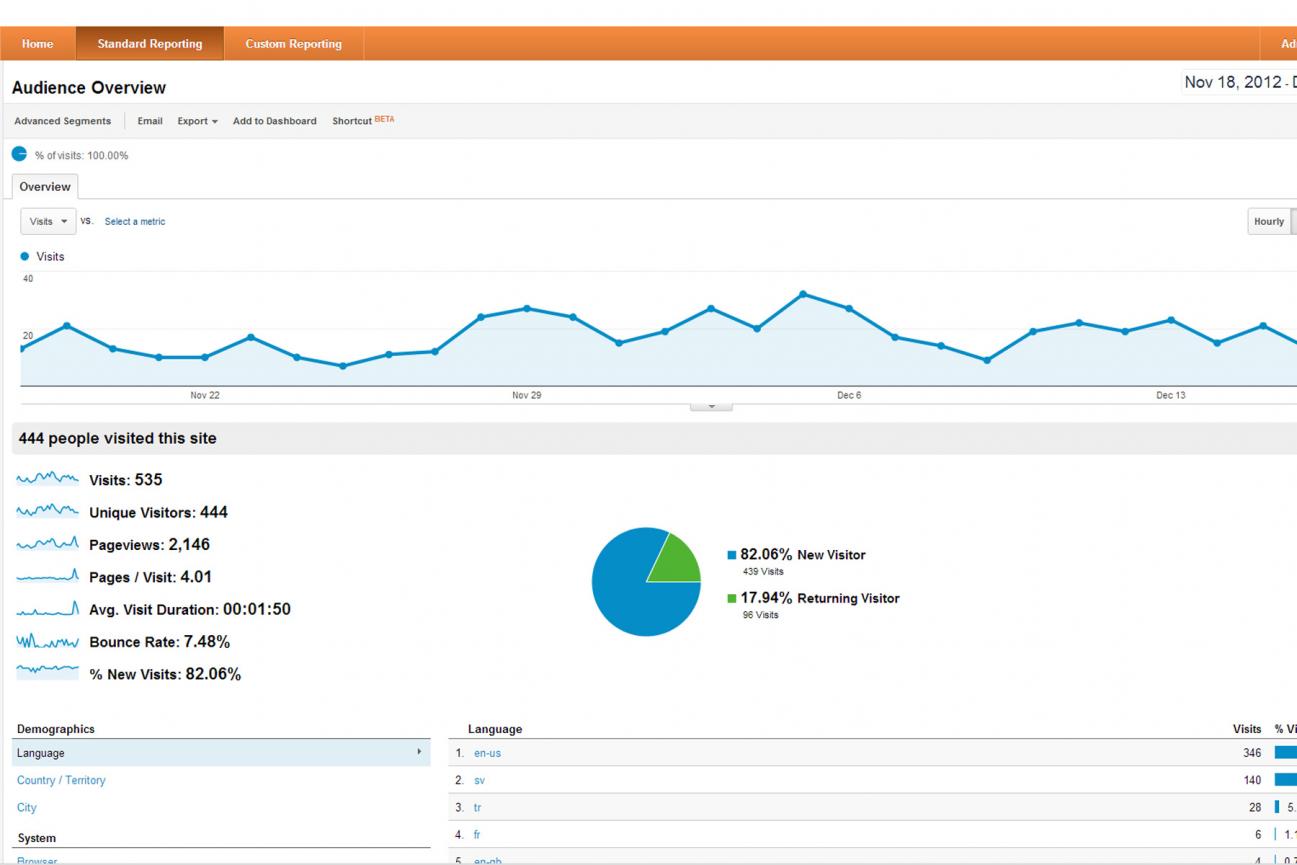The height and width of the screenshot is (865, 1297).
Task: Click the Unique Visitors sparkline icon
Action: 47,512
